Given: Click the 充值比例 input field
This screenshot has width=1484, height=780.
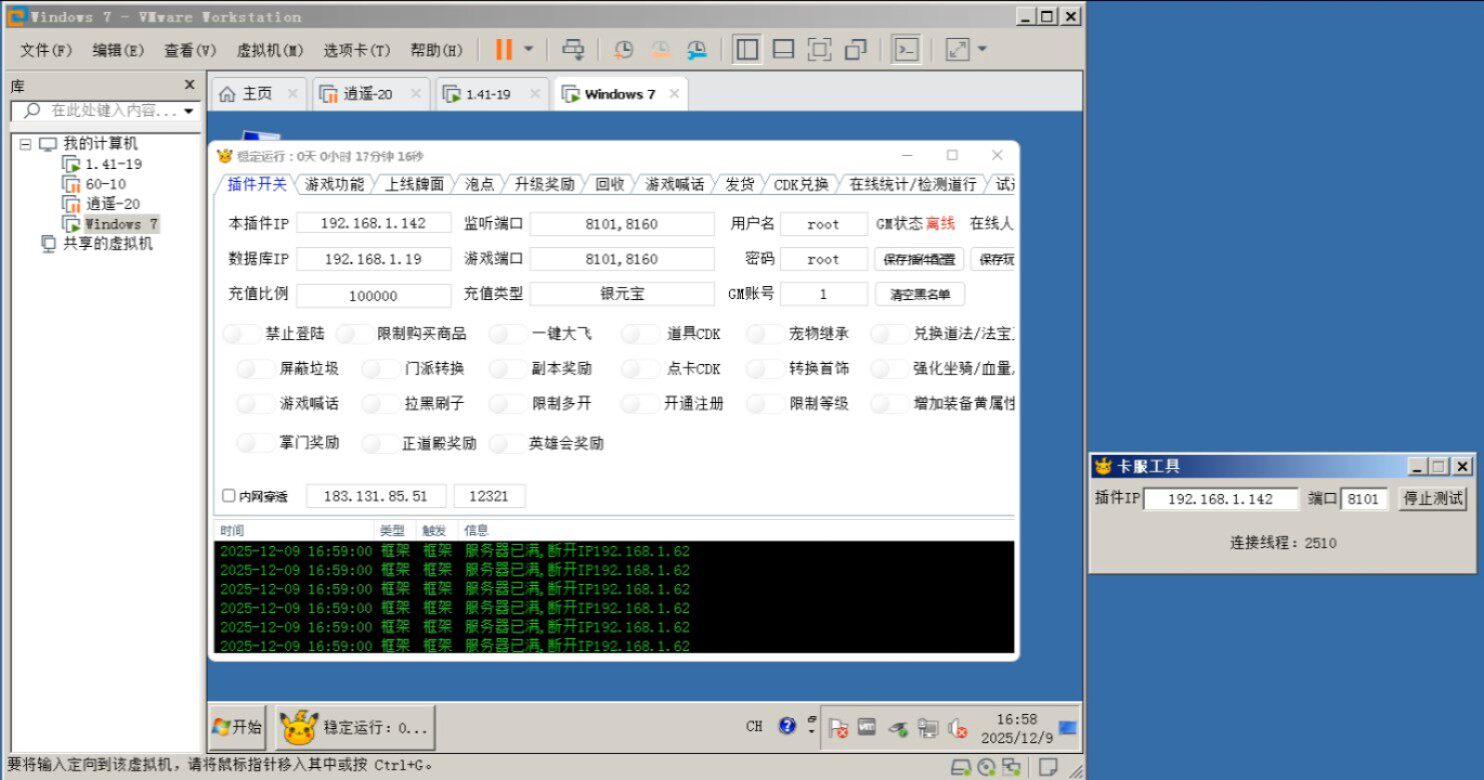Looking at the screenshot, I should (x=374, y=295).
